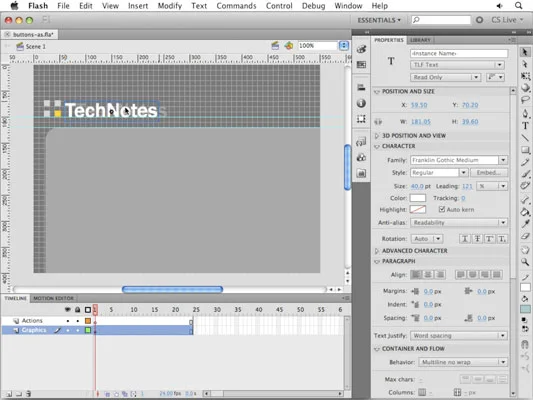Image resolution: width=533 pixels, height=400 pixels.
Task: Open the Info panel icon
Action: coord(361,103)
